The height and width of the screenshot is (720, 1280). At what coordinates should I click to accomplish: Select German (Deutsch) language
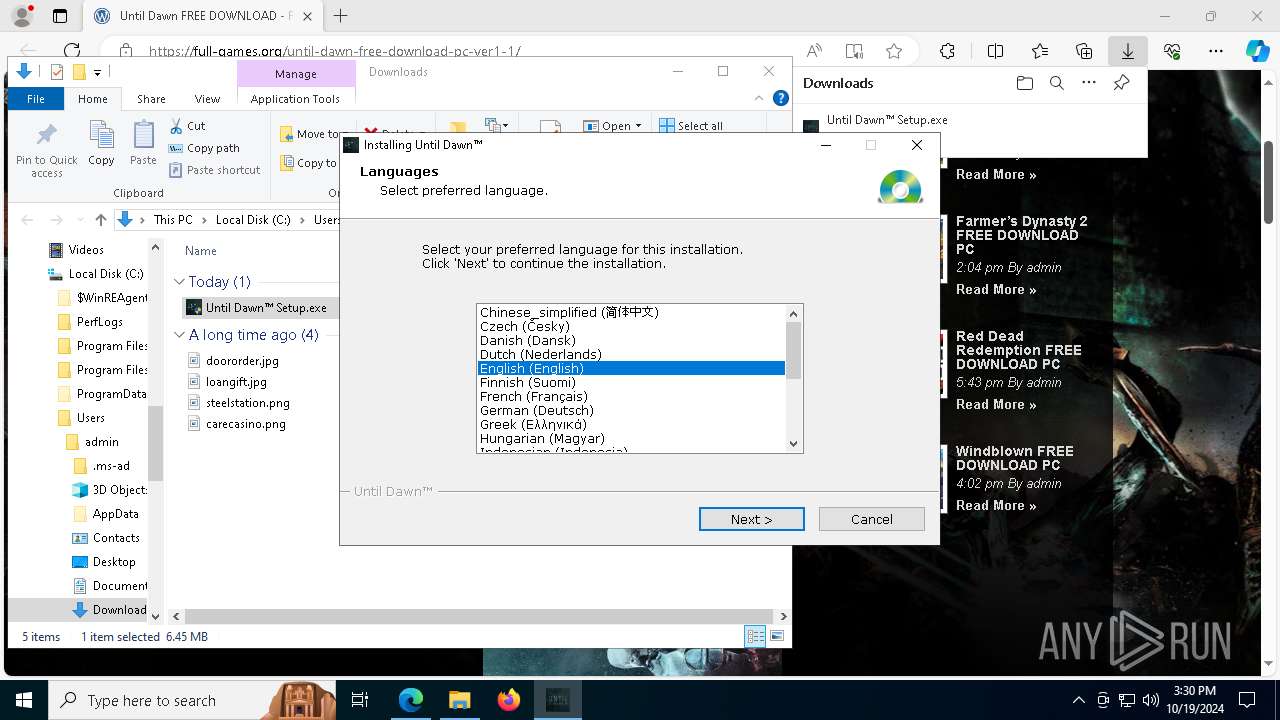631,410
